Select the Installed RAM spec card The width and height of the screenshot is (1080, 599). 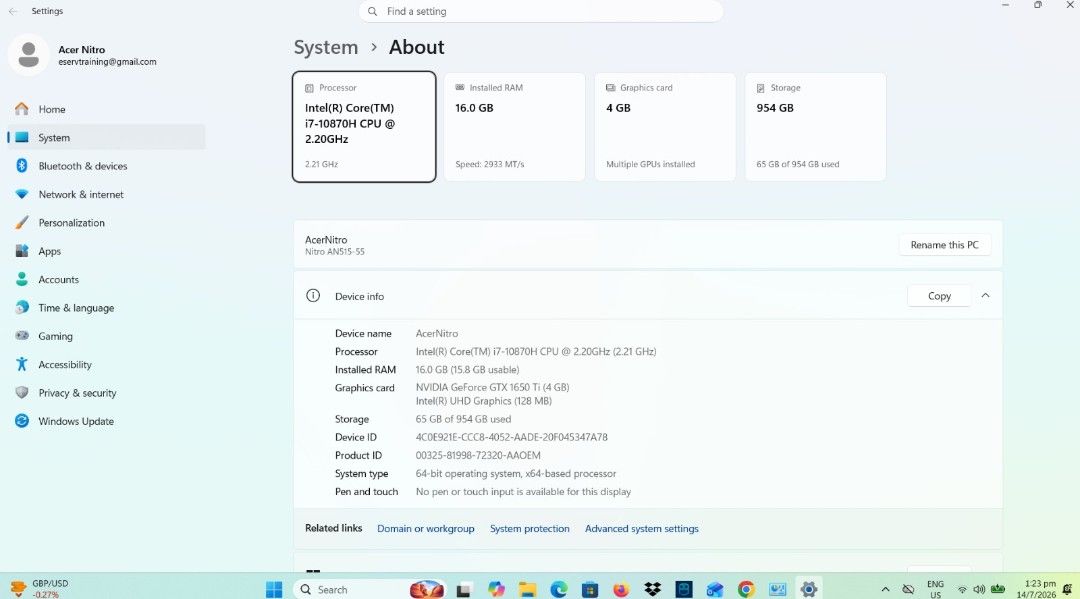pos(515,127)
